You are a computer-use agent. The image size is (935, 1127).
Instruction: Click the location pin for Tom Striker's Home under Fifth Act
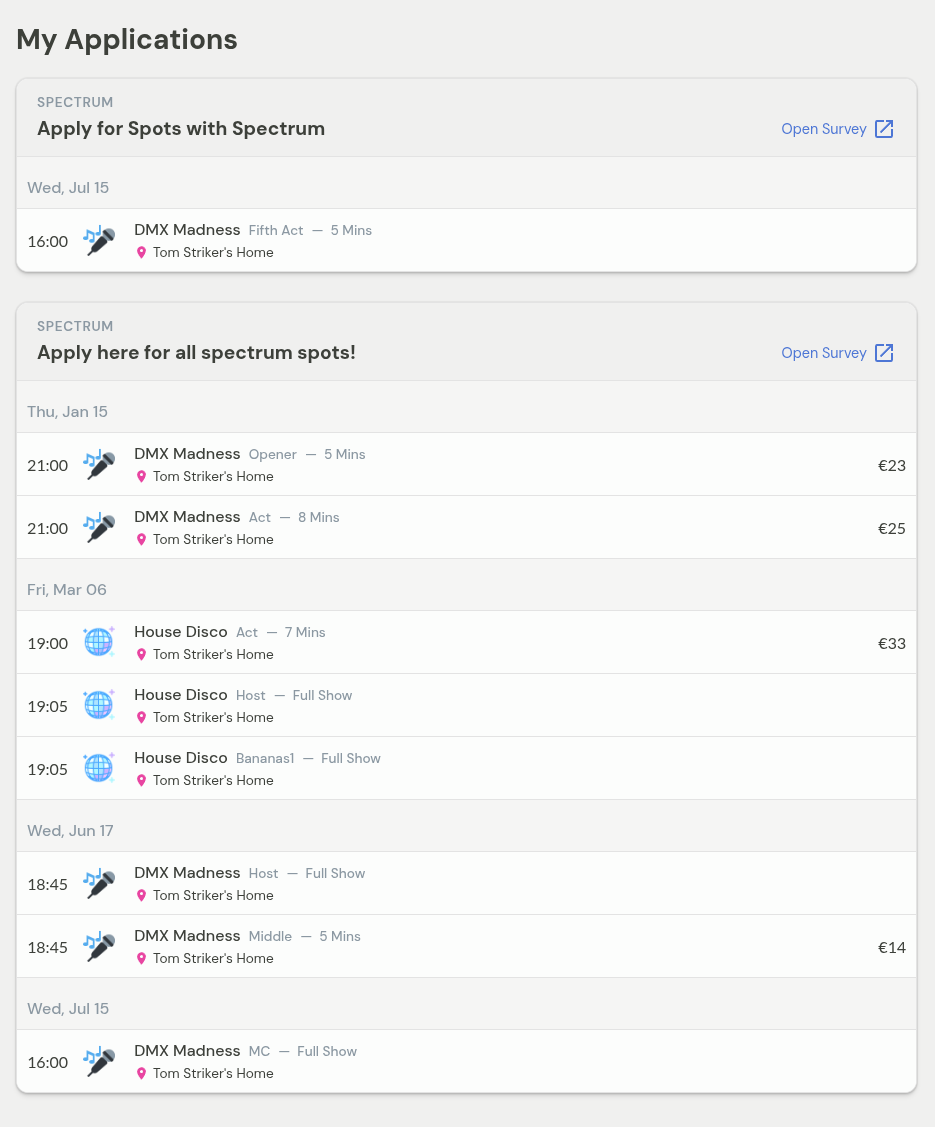(141, 252)
